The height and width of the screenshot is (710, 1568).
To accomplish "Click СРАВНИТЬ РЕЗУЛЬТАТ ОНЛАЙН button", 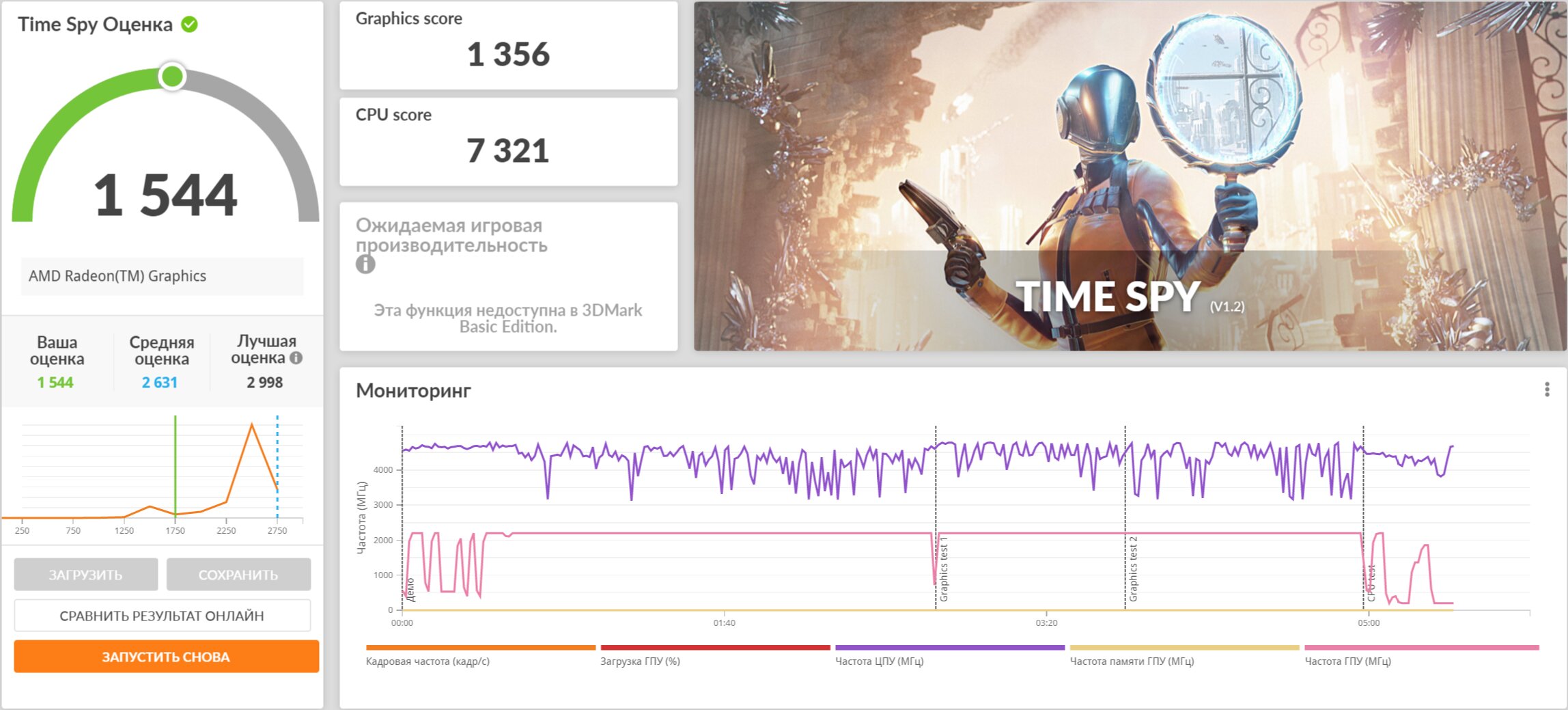I will (x=162, y=616).
